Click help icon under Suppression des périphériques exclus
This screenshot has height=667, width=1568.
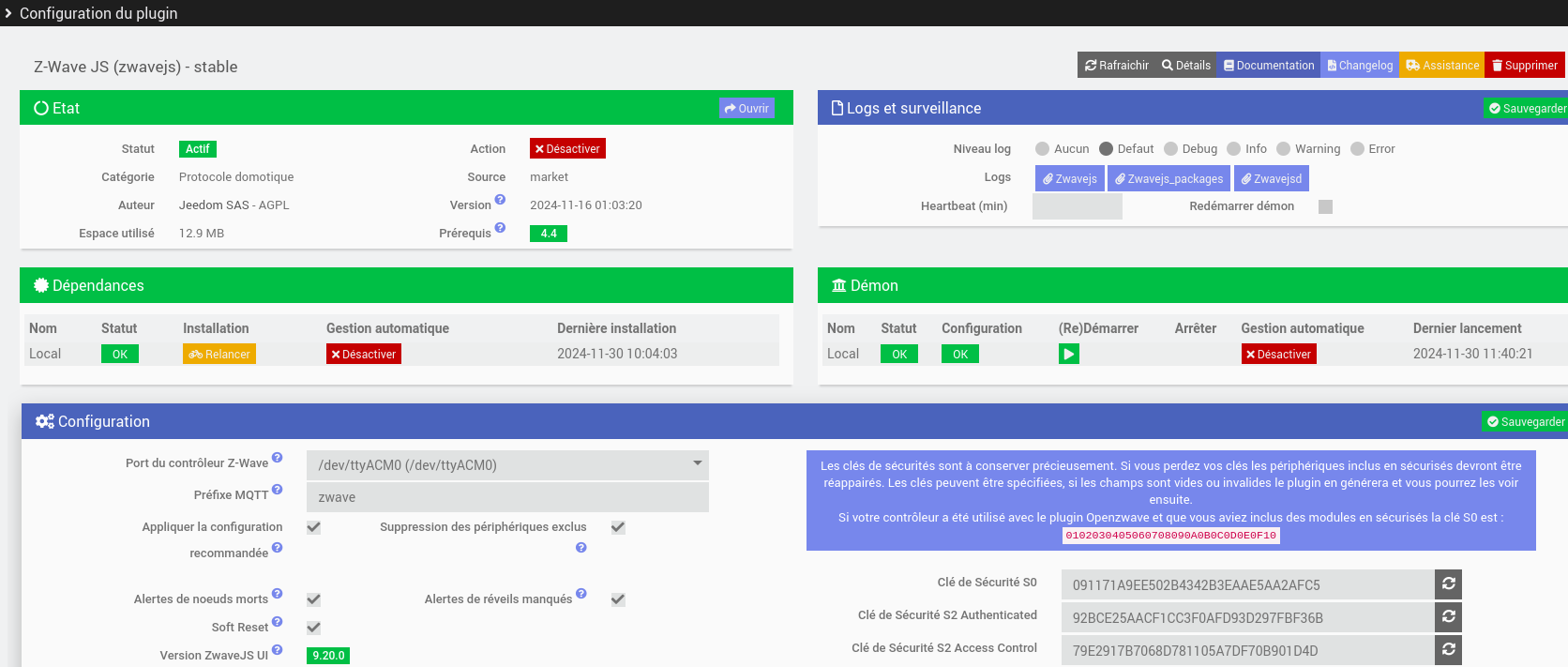coord(581,548)
